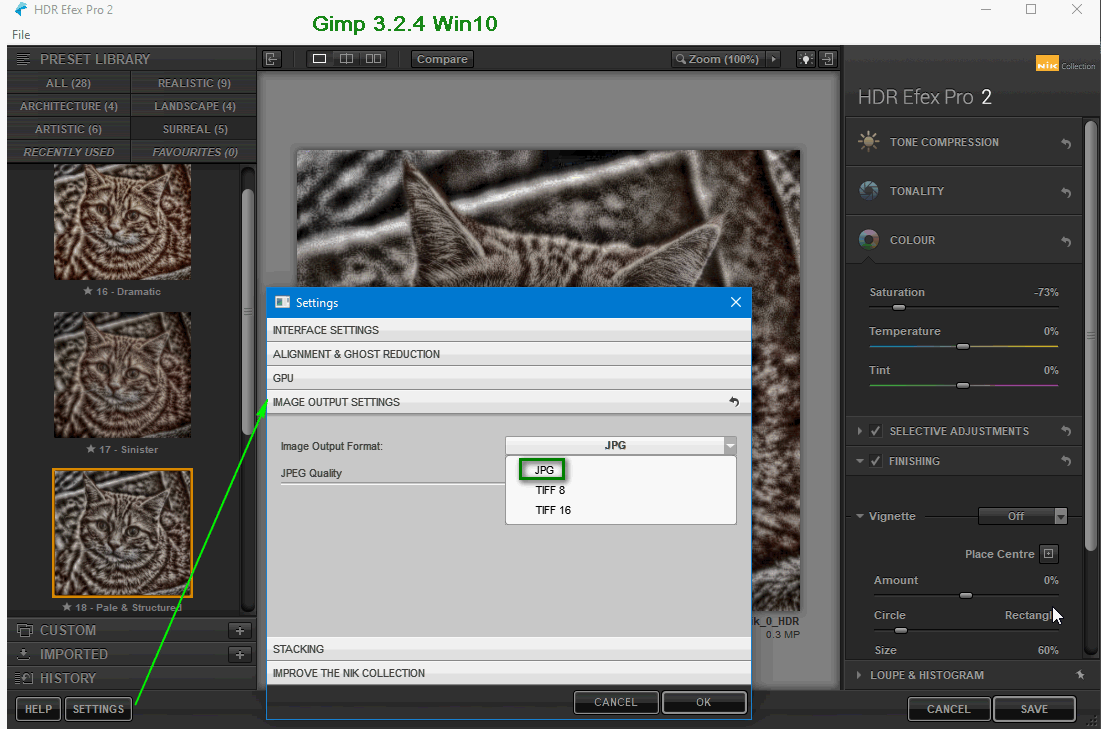1101x729 pixels.
Task: Collapse the Finishing section triangle
Action: pos(859,461)
